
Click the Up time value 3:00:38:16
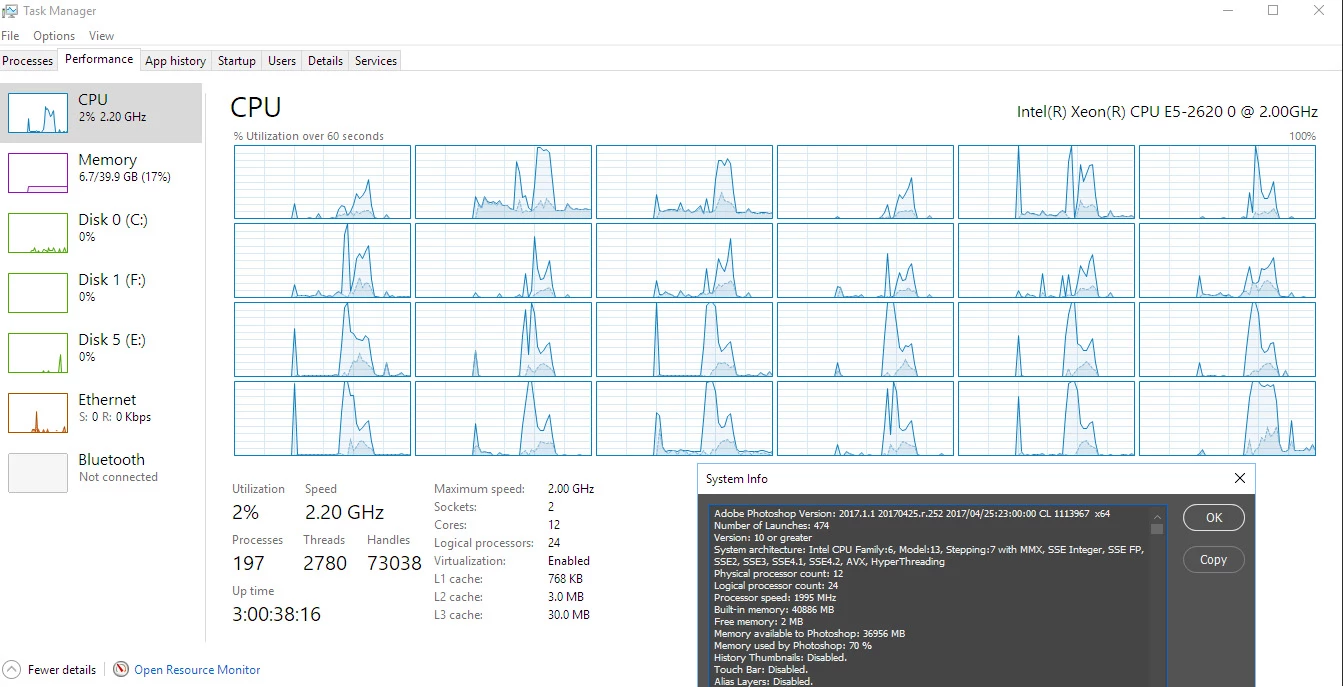277,615
